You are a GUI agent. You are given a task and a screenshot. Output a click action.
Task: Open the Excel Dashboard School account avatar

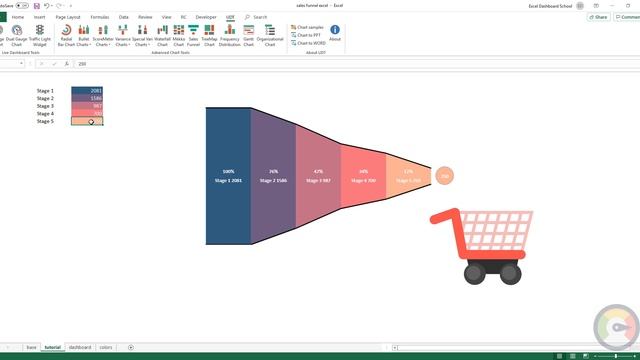coord(580,6)
